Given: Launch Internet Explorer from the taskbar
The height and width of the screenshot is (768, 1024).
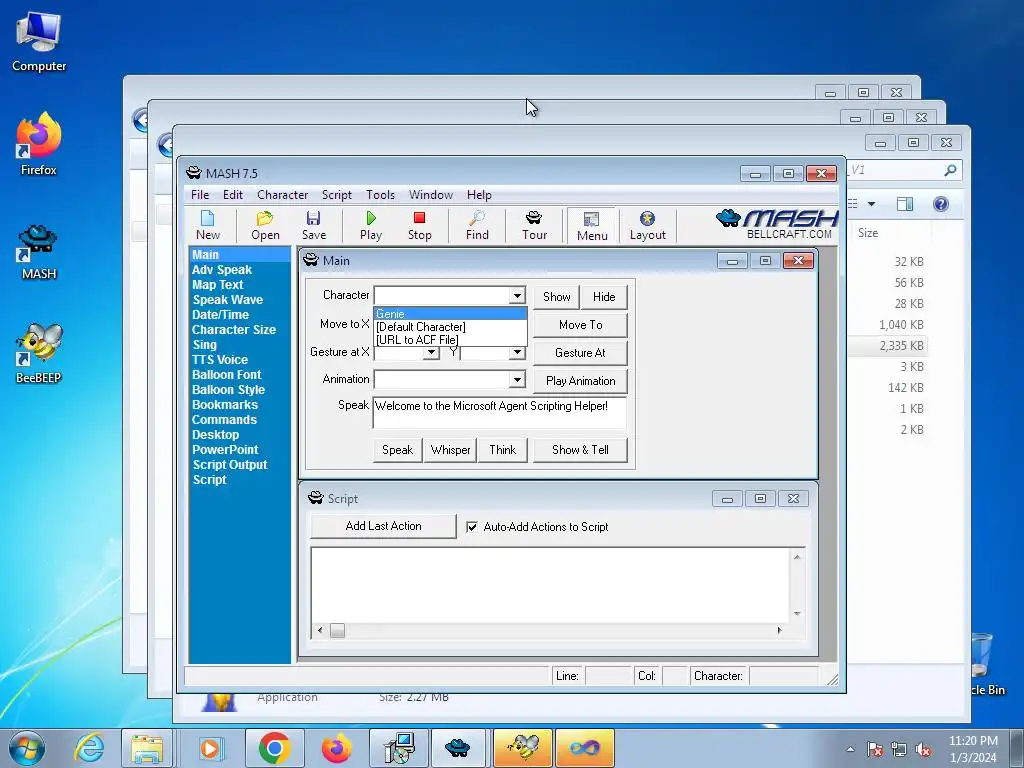Looking at the screenshot, I should point(89,748).
